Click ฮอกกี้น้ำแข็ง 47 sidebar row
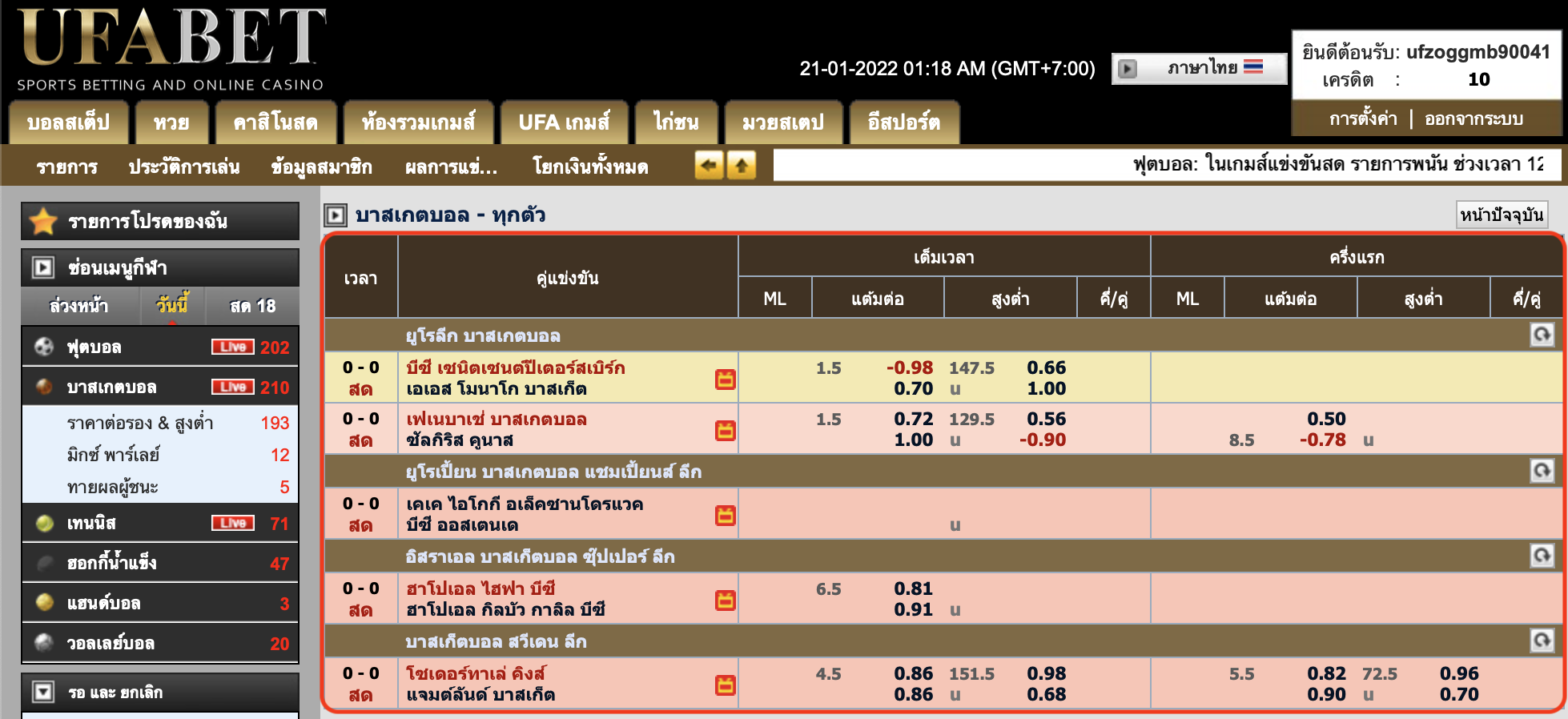The height and width of the screenshot is (719, 1568). click(x=160, y=563)
